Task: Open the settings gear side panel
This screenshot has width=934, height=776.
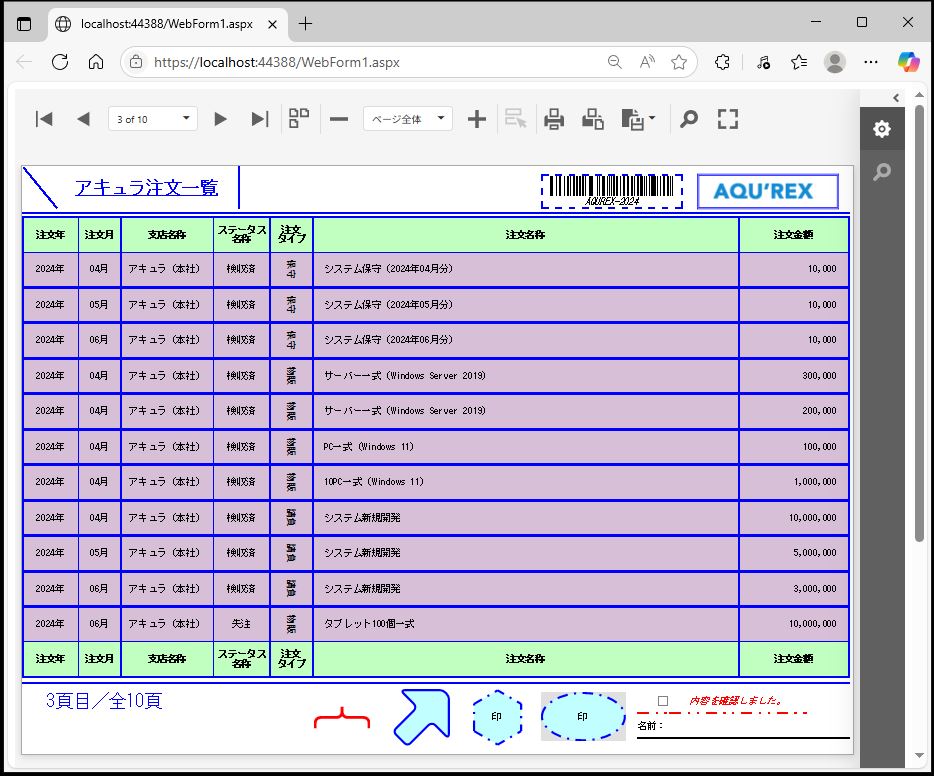Action: tap(881, 129)
